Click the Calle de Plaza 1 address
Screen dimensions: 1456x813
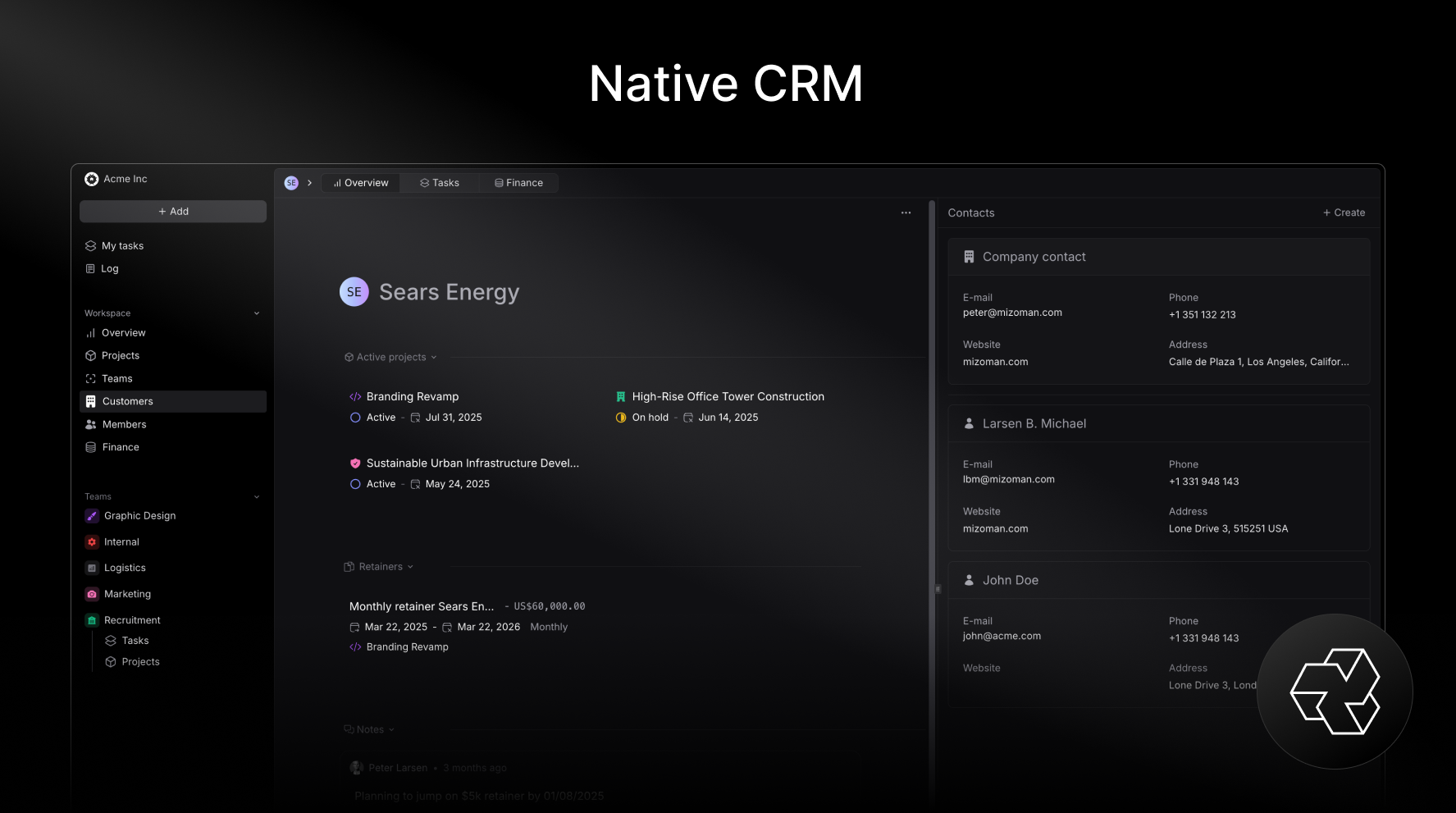[x=1259, y=362]
